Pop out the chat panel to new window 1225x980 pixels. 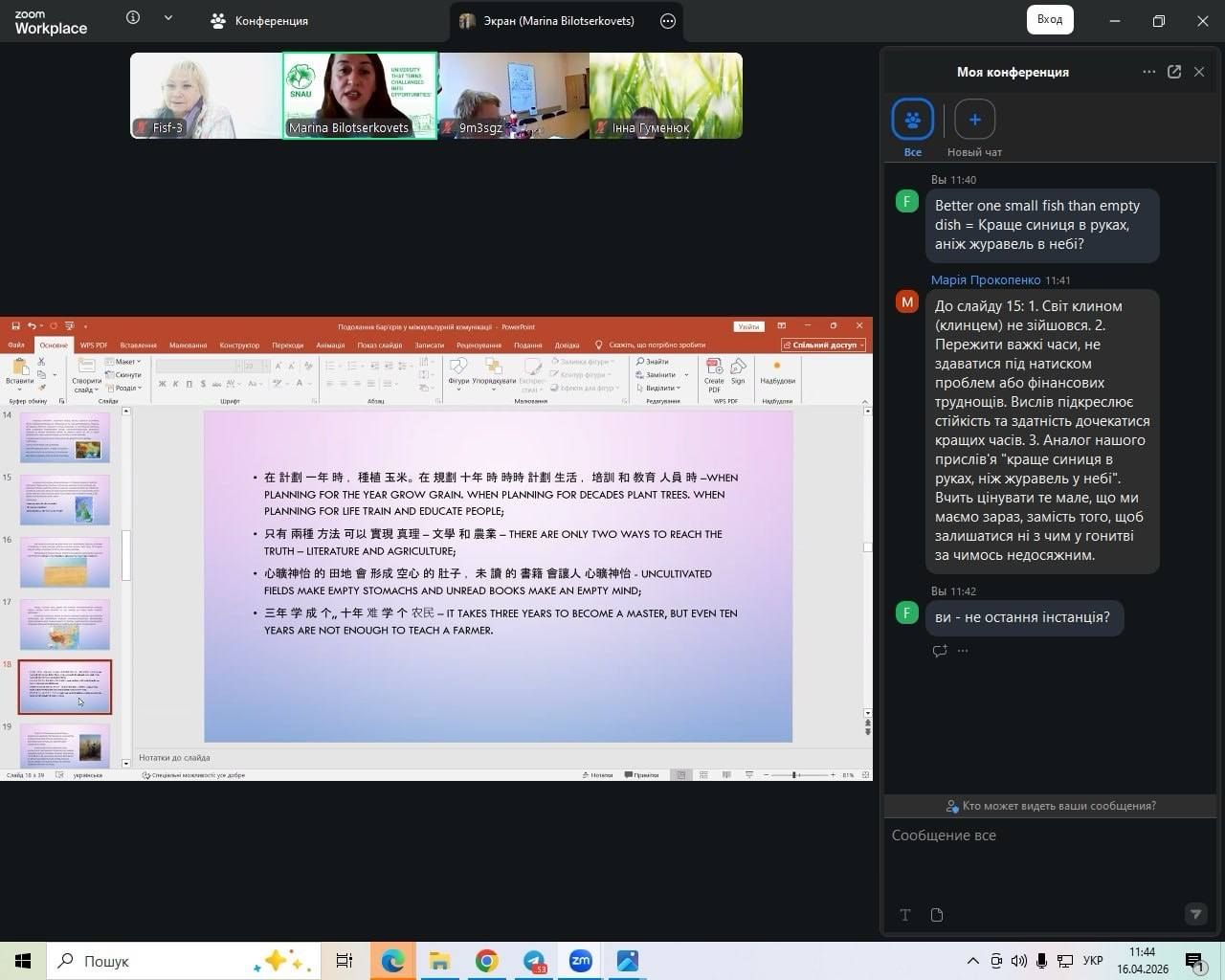pyautogui.click(x=1174, y=72)
